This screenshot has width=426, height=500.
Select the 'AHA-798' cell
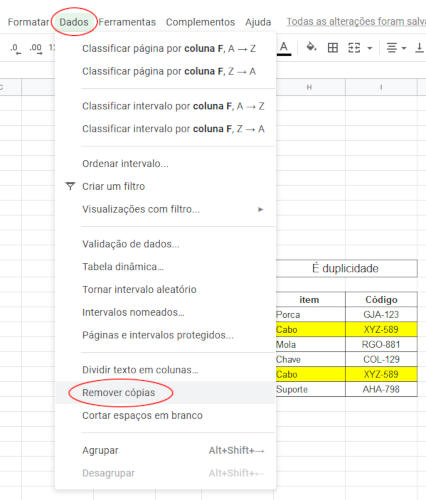pos(381,389)
